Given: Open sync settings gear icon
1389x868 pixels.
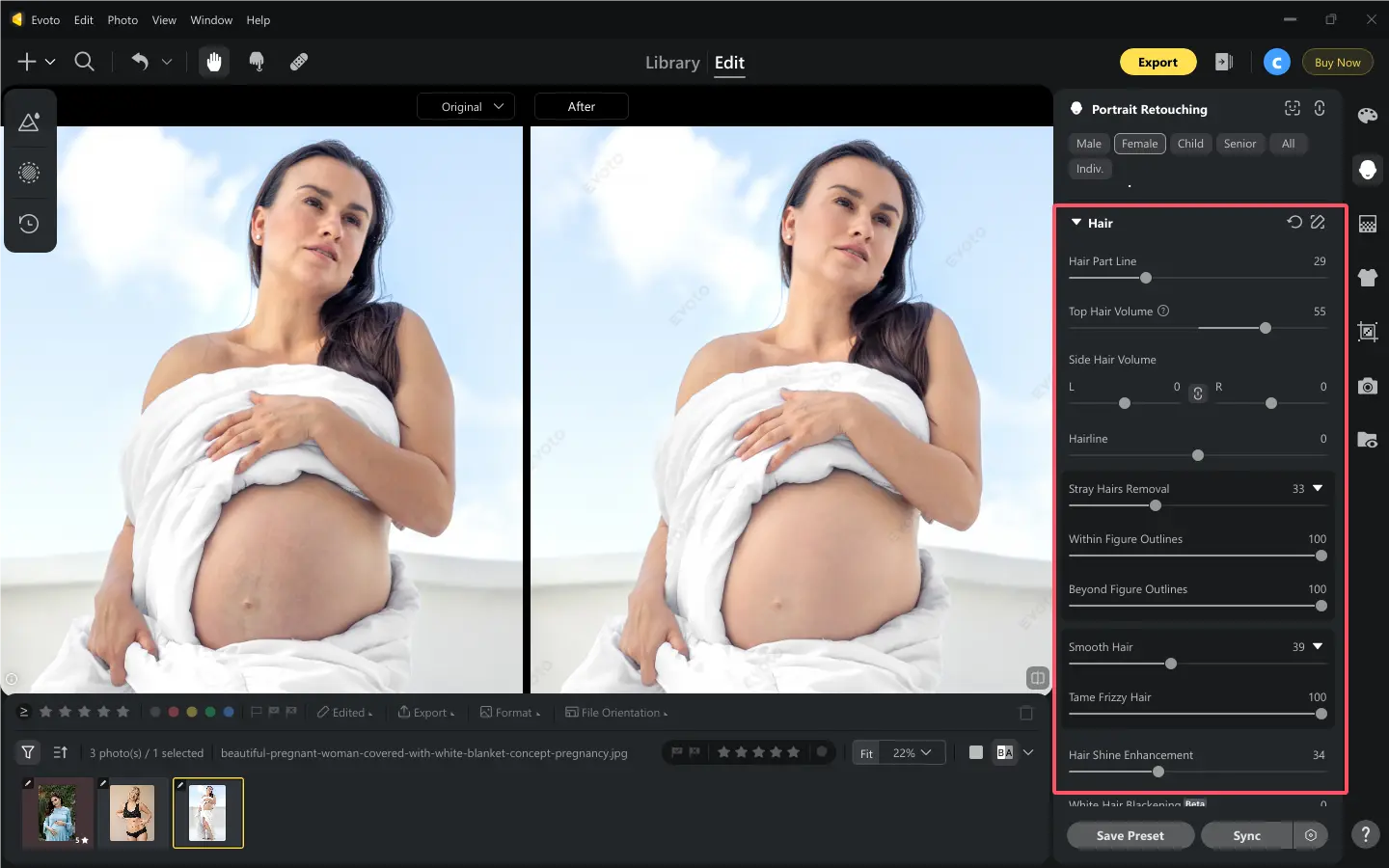Looking at the screenshot, I should (x=1311, y=835).
